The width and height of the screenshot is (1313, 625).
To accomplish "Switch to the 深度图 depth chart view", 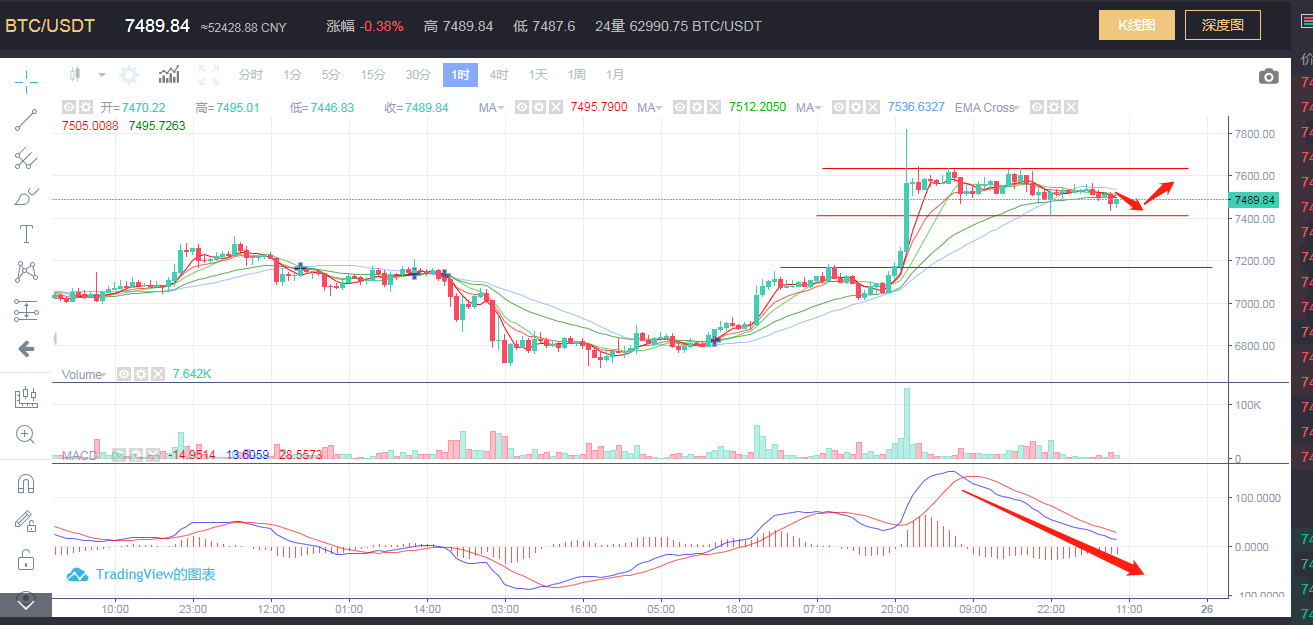I will (x=1222, y=25).
